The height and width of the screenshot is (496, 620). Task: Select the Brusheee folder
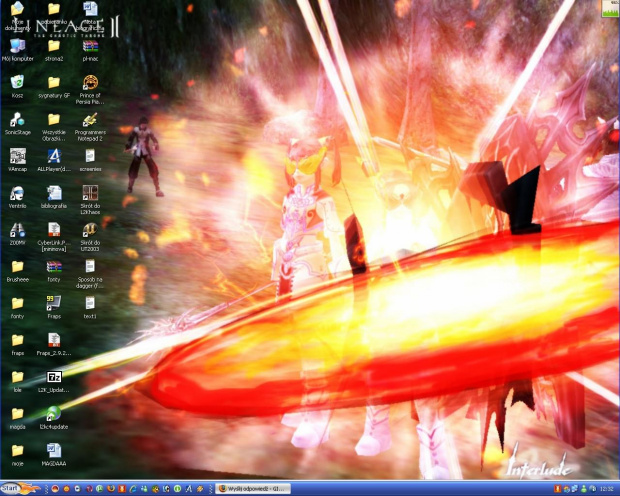point(17,267)
